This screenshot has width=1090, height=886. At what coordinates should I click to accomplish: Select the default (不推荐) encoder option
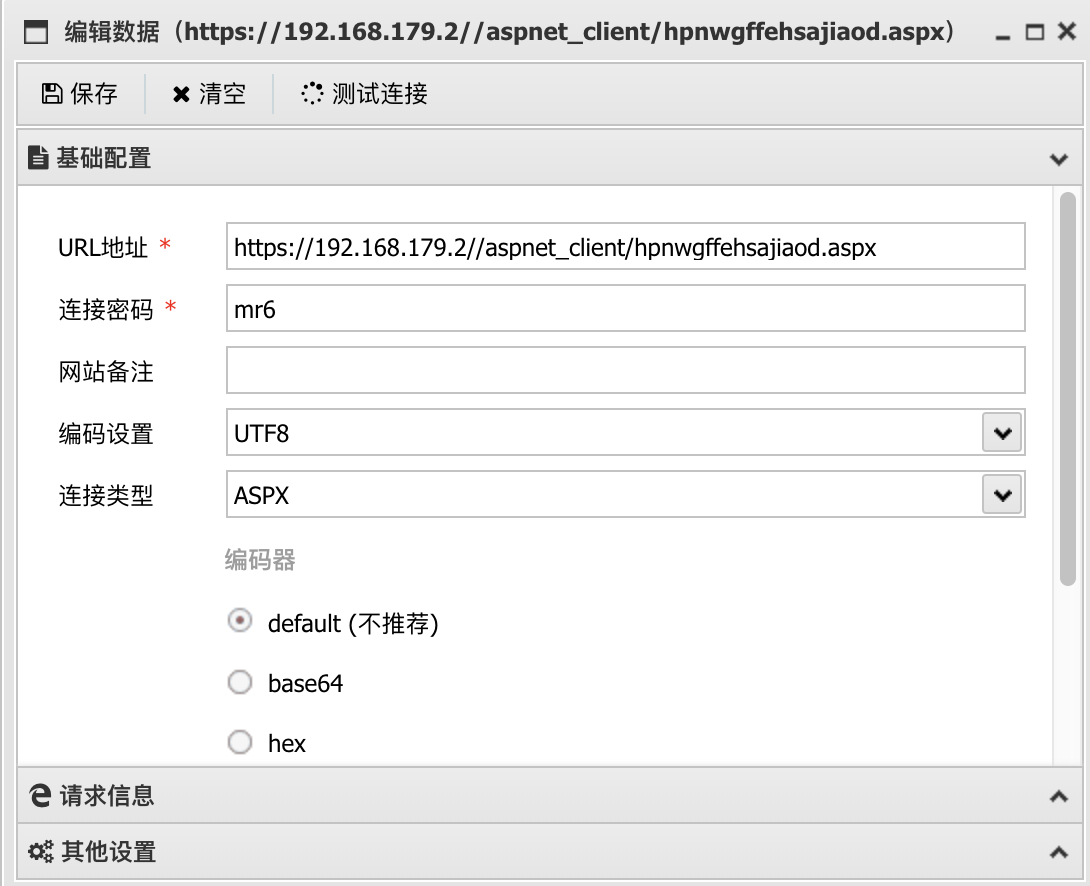pyautogui.click(x=240, y=621)
